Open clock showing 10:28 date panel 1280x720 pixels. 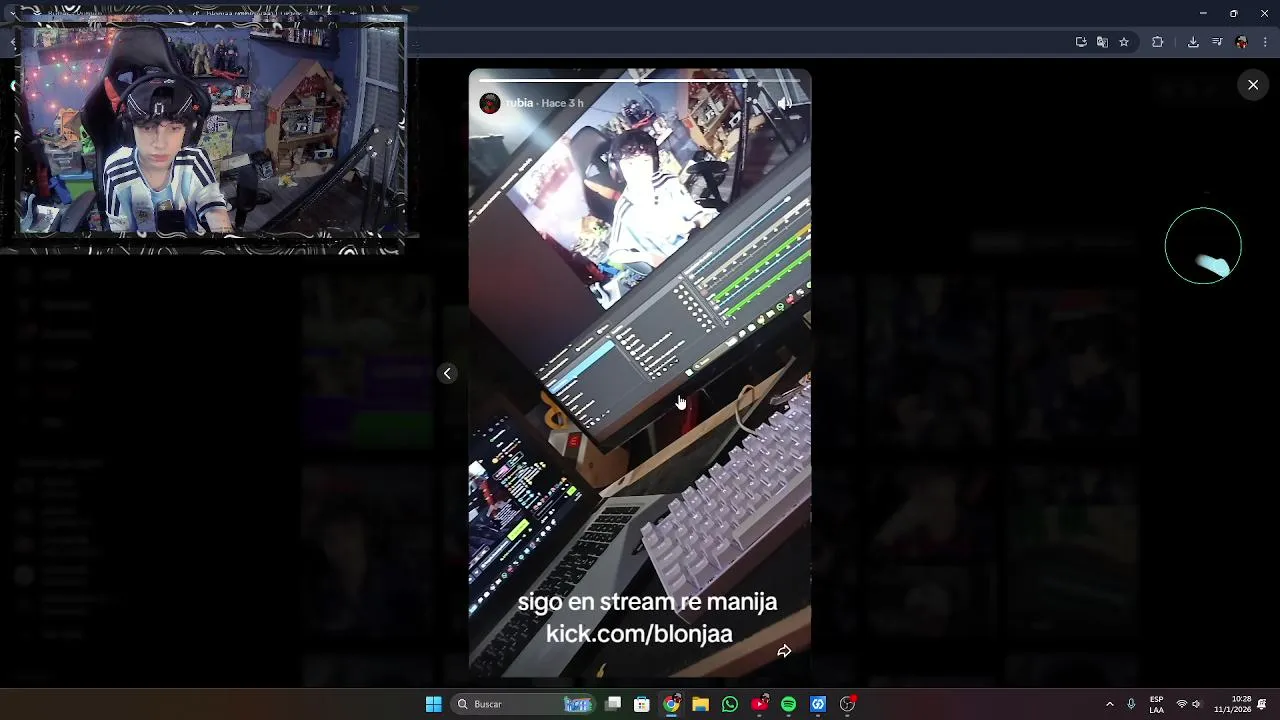1232,704
